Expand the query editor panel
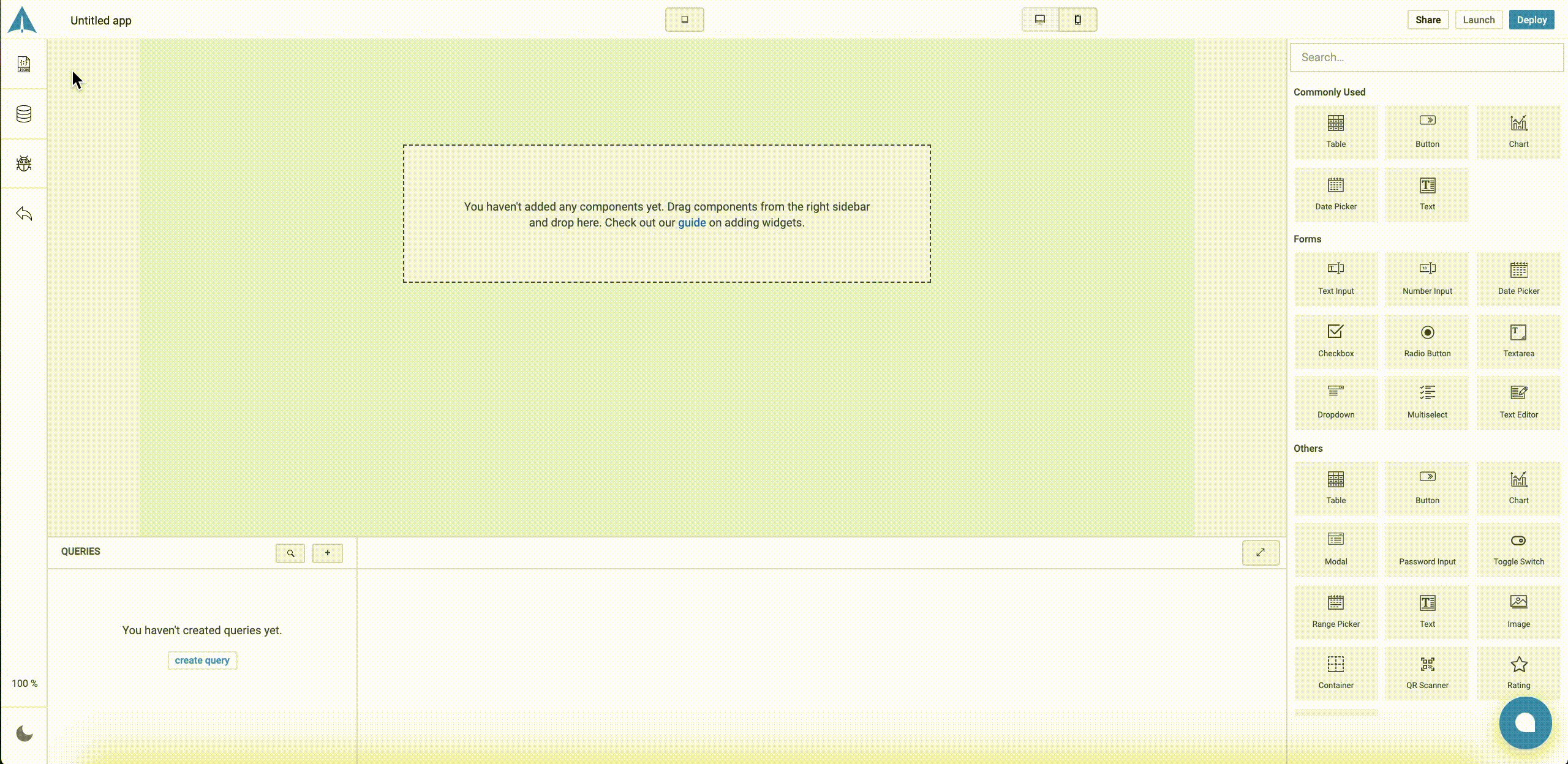Viewport: 1568px width, 764px height. tap(1261, 553)
